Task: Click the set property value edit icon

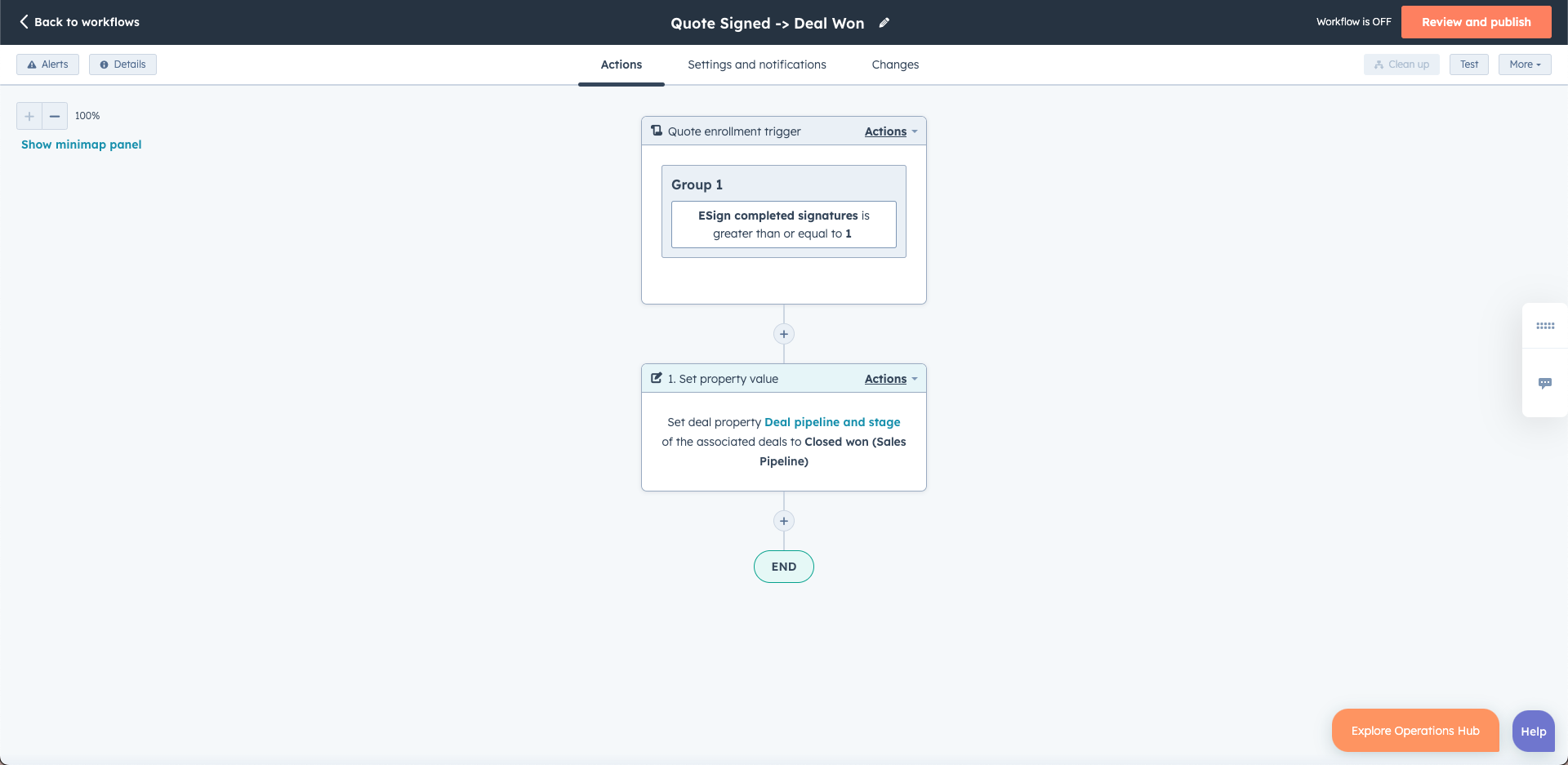Action: click(657, 378)
